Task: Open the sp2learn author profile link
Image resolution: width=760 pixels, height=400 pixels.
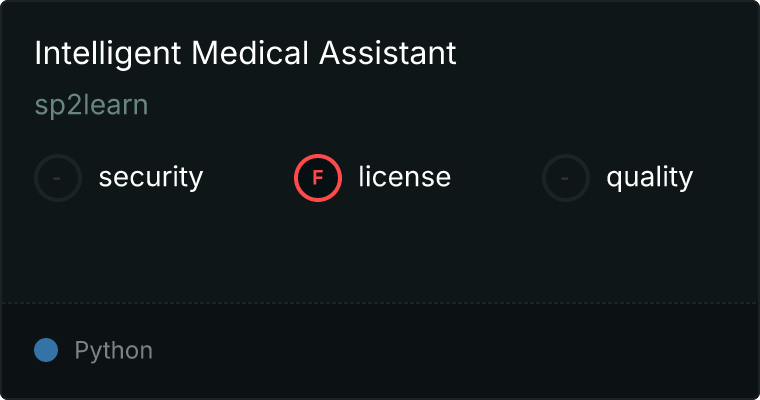Action: (x=91, y=105)
